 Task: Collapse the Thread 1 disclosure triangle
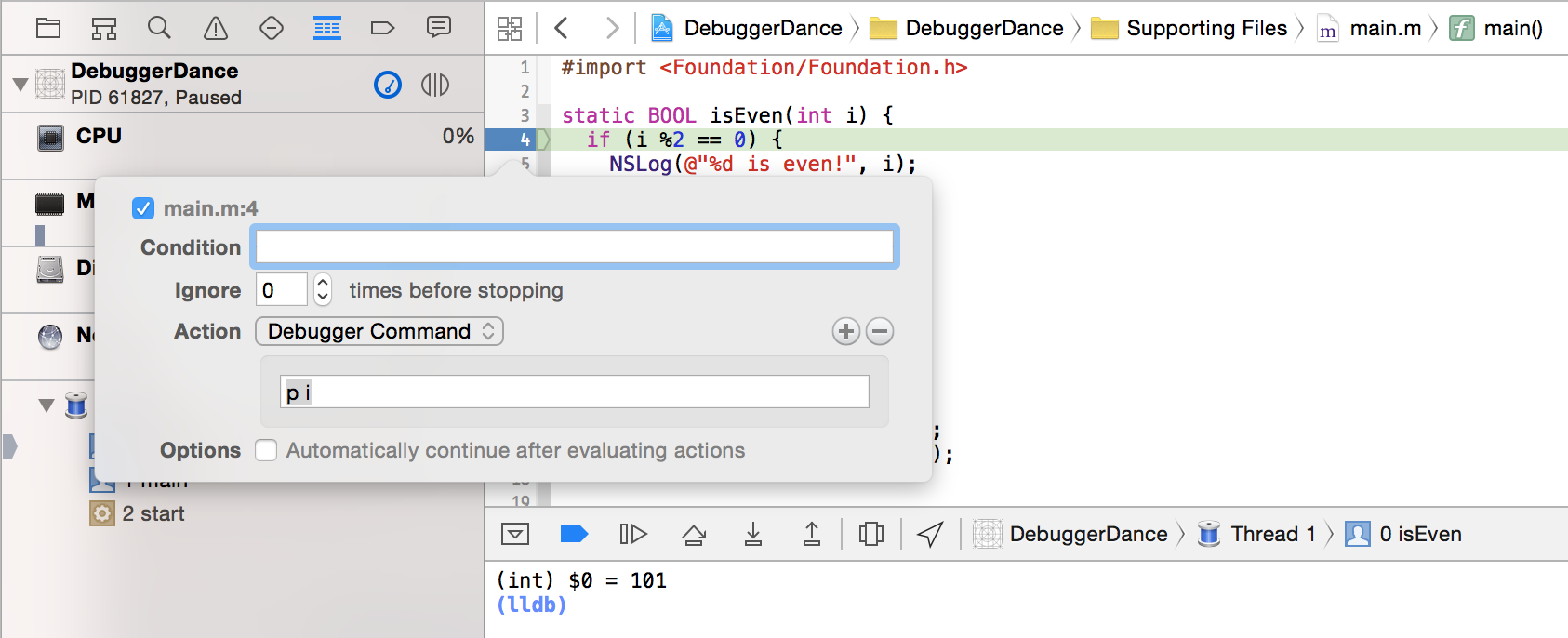point(47,405)
